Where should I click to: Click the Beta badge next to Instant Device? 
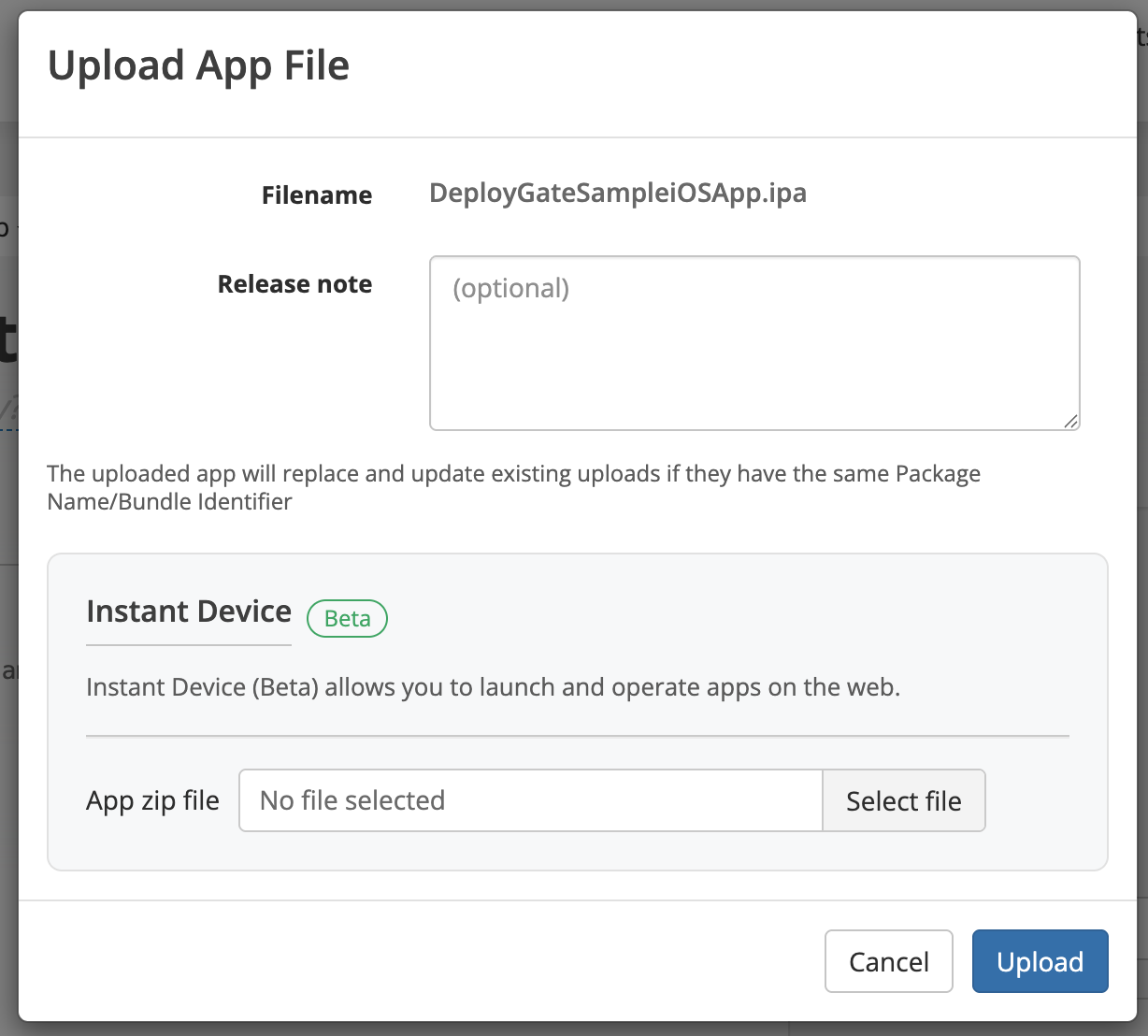pos(347,618)
